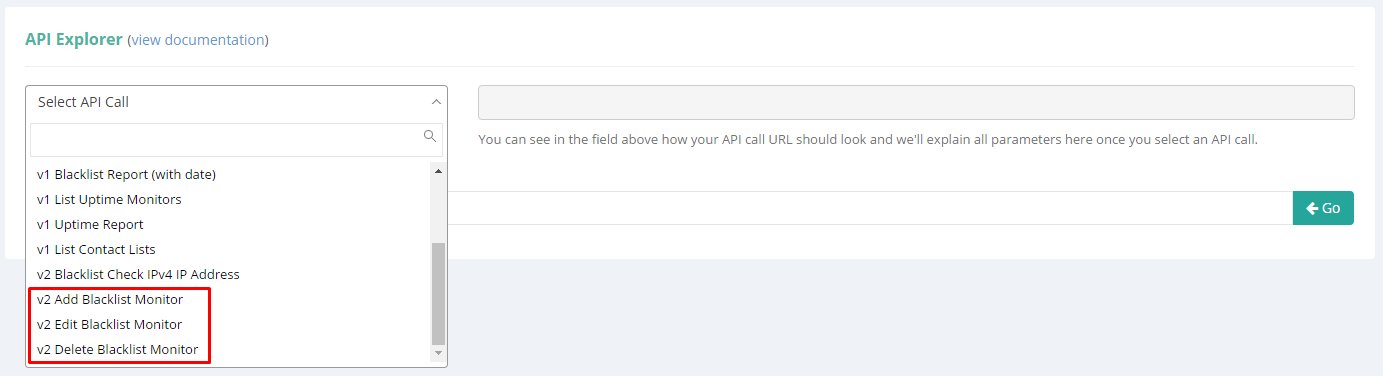Click the grayed API call URL field
Screen dimensions: 1383x376
(x=916, y=103)
